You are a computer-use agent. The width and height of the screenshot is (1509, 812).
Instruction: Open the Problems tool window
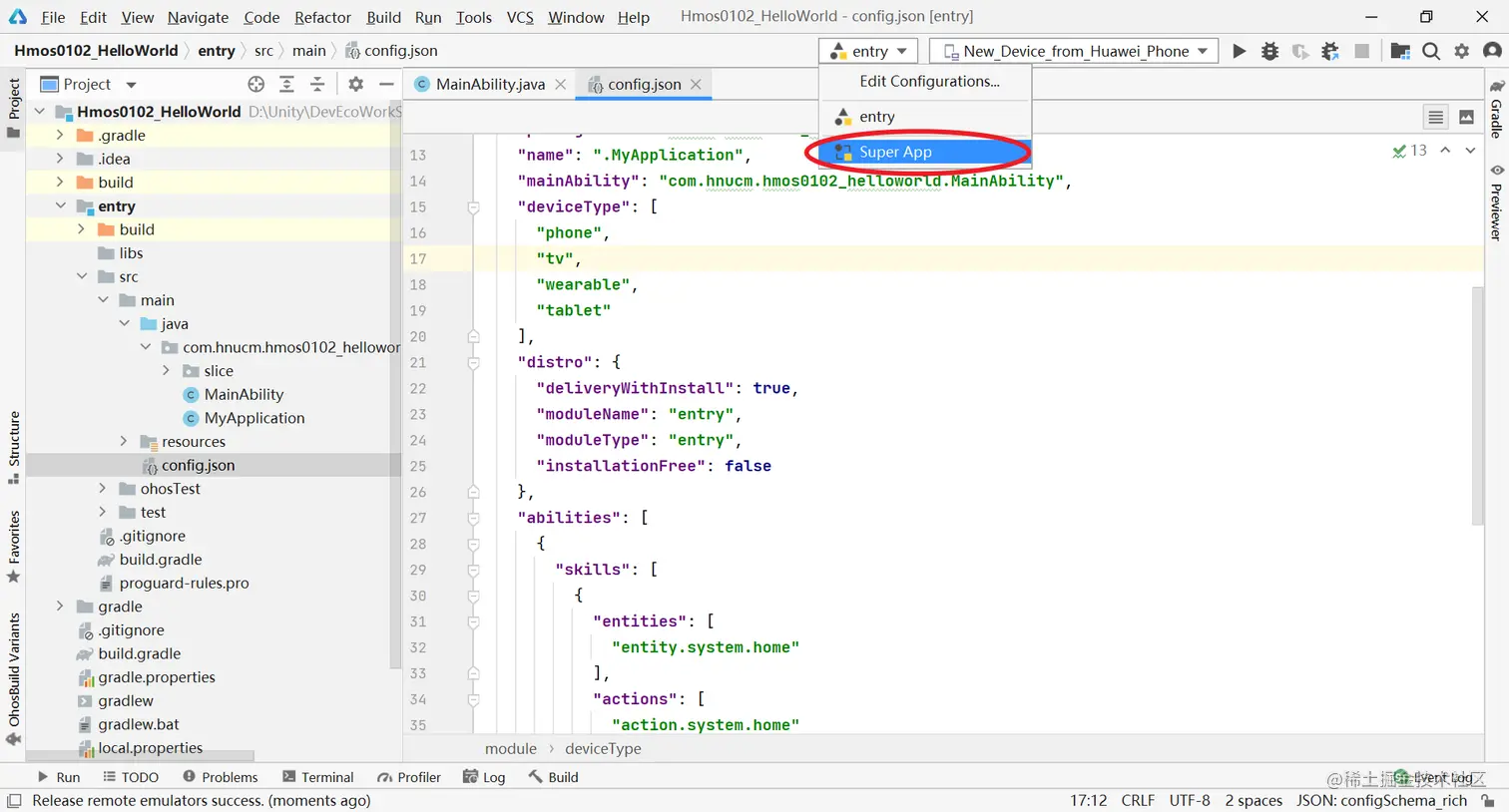220,777
